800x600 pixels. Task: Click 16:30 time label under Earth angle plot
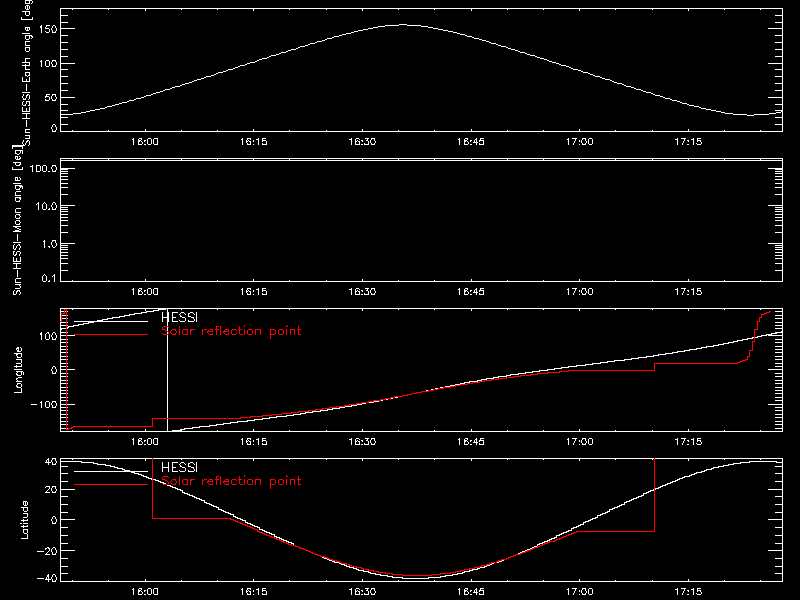pyautogui.click(x=362, y=142)
